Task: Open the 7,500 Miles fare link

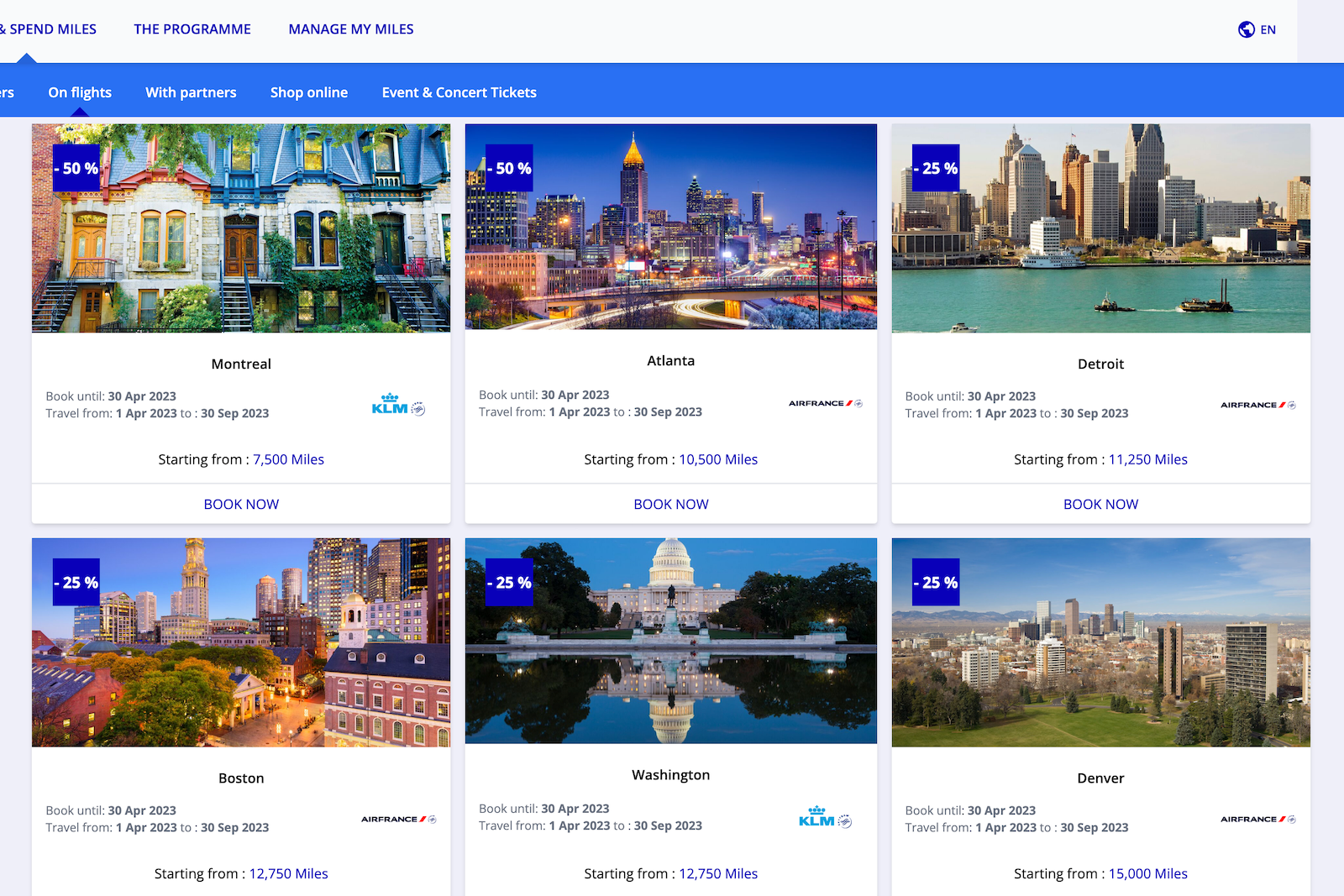Action: pyautogui.click(x=288, y=459)
